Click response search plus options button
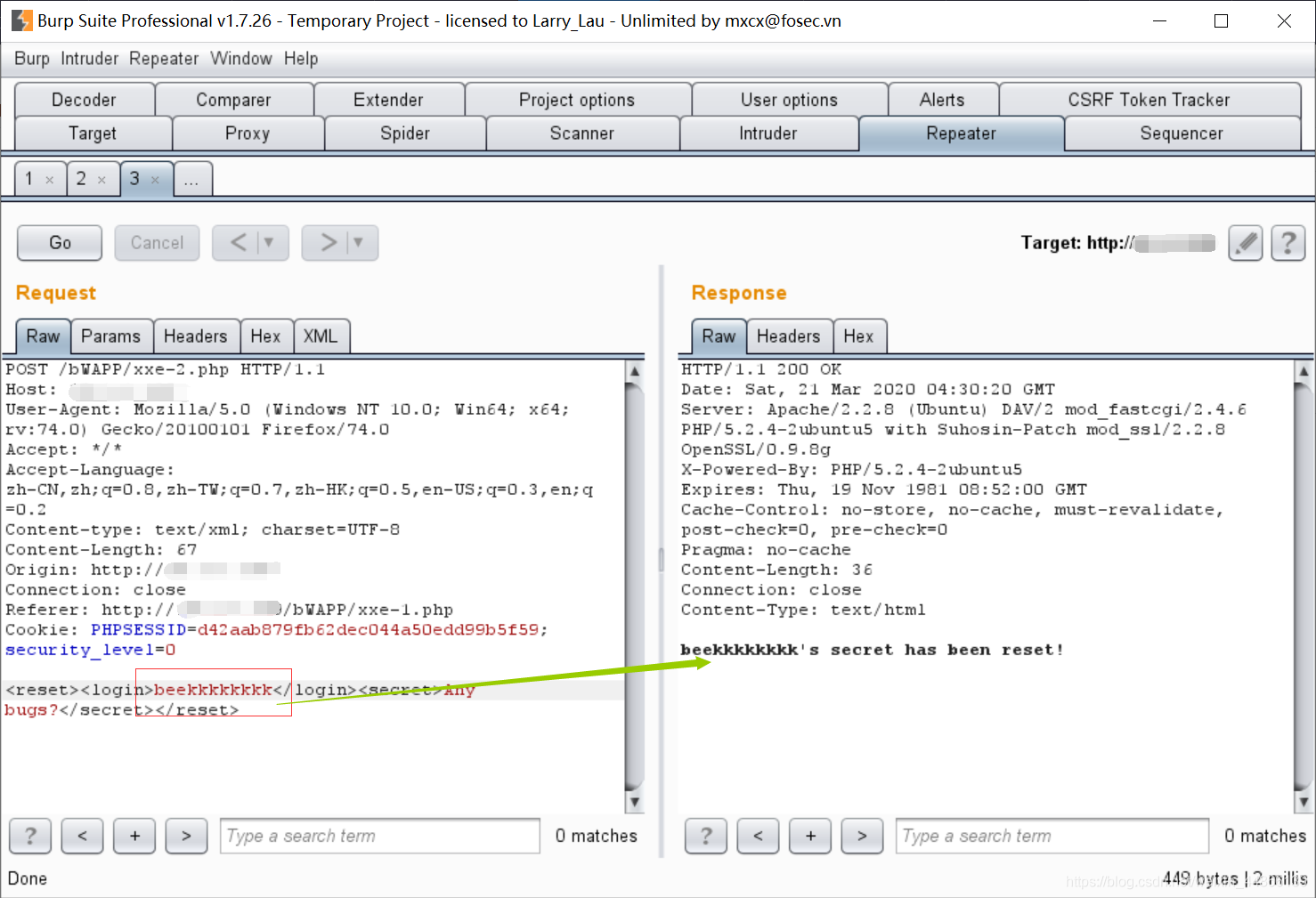 811,836
